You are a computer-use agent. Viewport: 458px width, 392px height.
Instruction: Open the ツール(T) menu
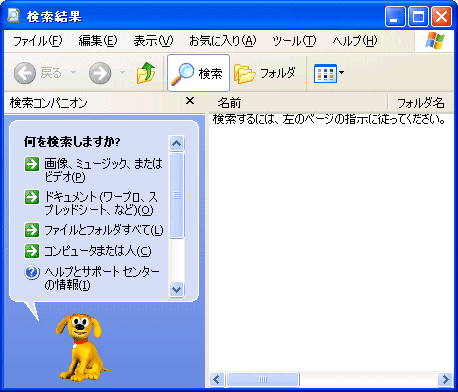(294, 41)
